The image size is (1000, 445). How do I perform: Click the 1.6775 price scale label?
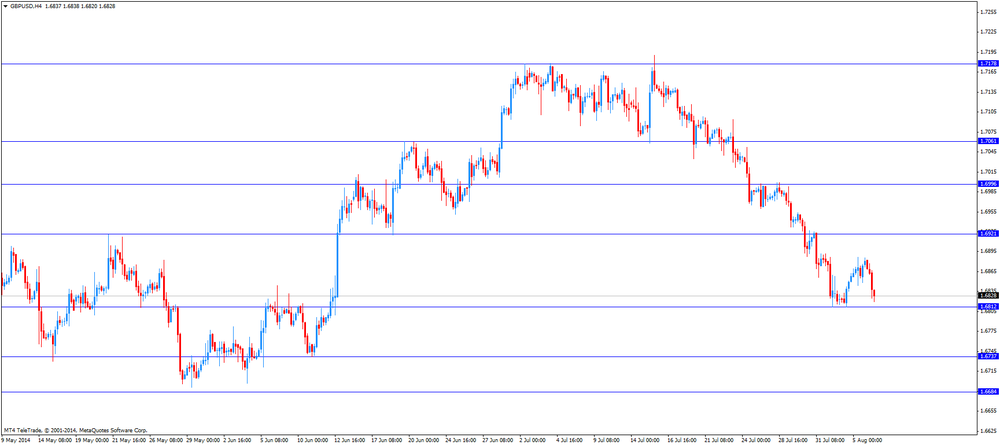pos(987,331)
